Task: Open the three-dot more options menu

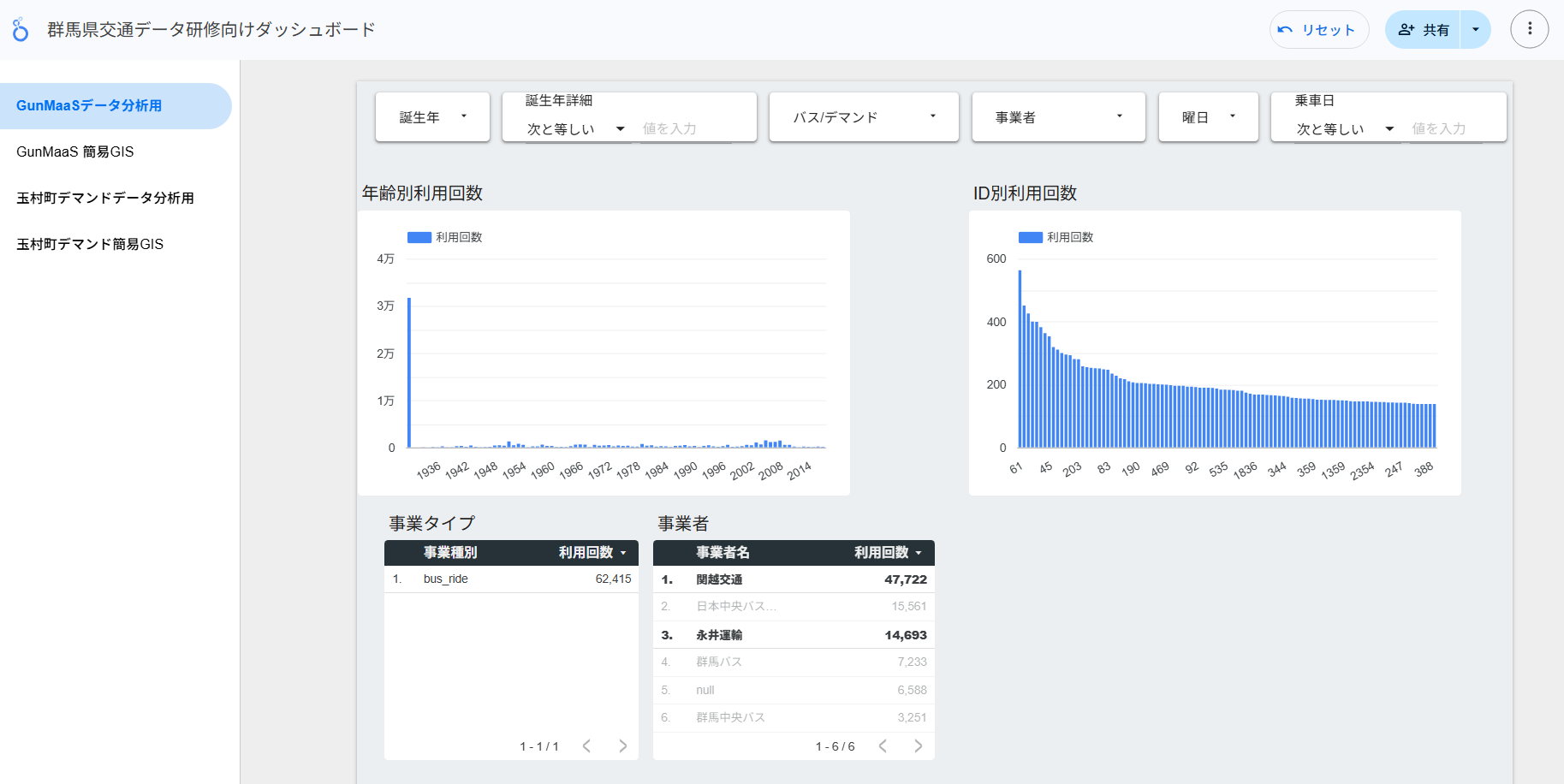Action: [1529, 30]
